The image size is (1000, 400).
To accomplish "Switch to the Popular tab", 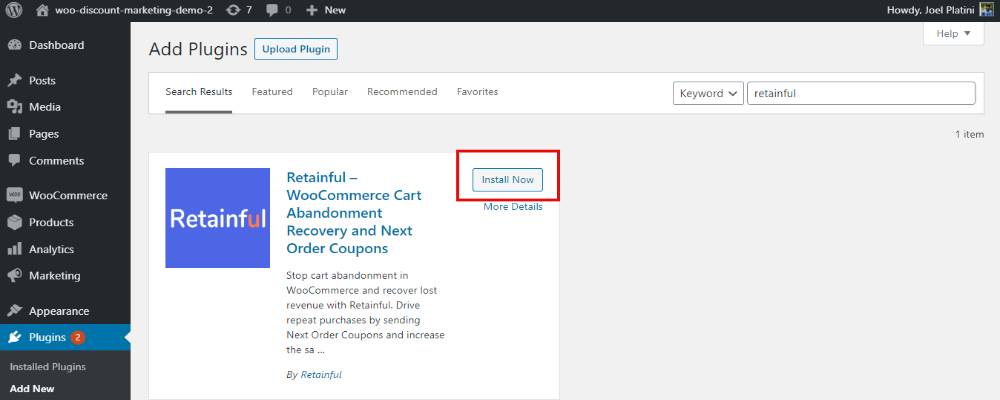I will [x=330, y=92].
